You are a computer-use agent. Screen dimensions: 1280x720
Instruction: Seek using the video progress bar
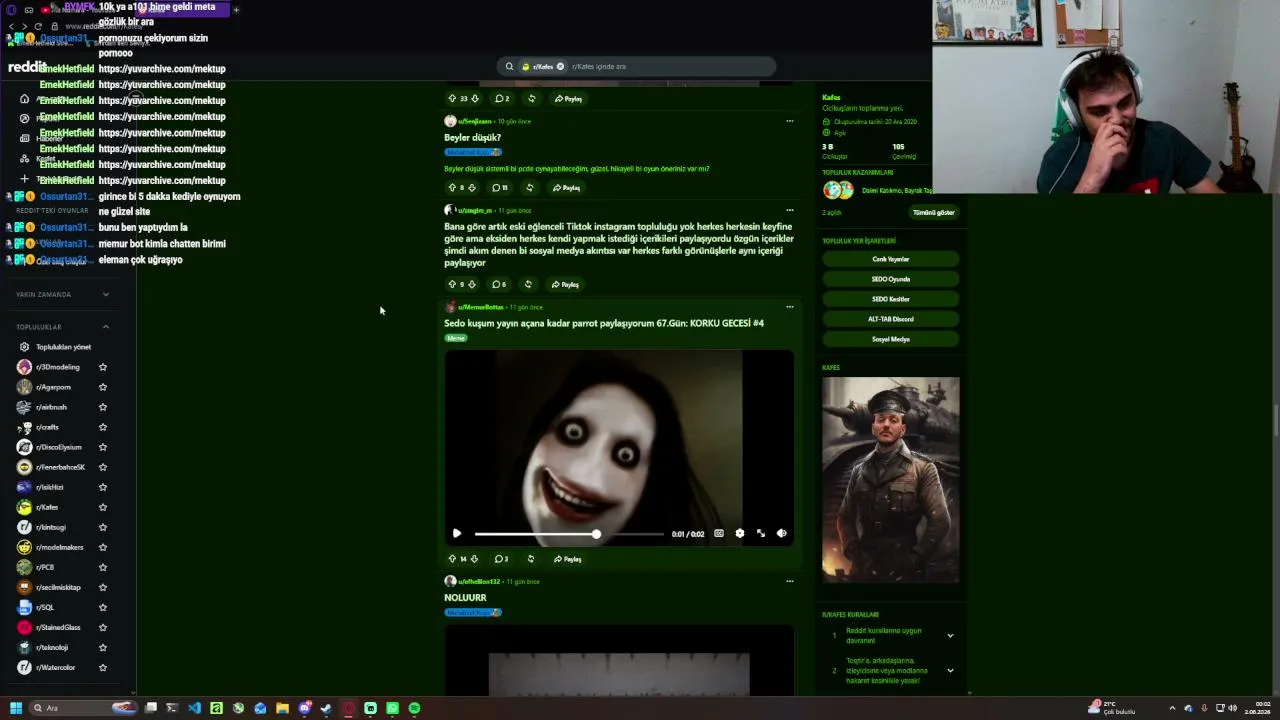tap(568, 534)
